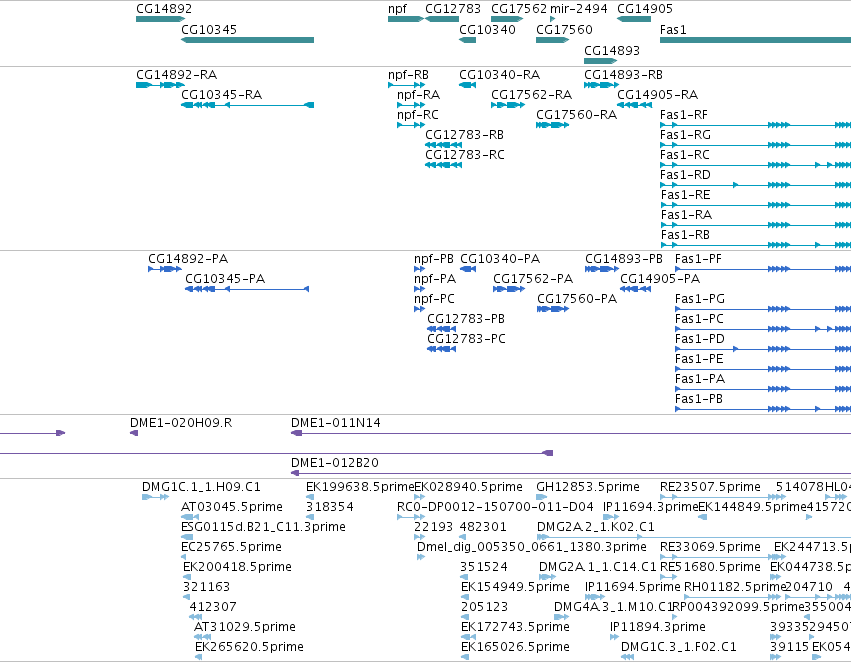Select the DME1-020H09.R clone label

coord(181,423)
